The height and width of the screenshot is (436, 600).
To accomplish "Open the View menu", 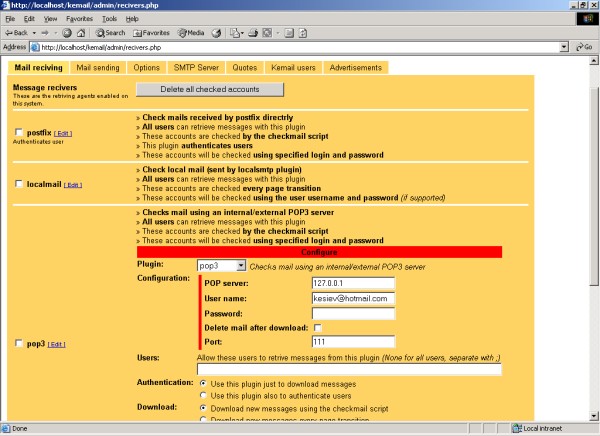I will pos(50,19).
